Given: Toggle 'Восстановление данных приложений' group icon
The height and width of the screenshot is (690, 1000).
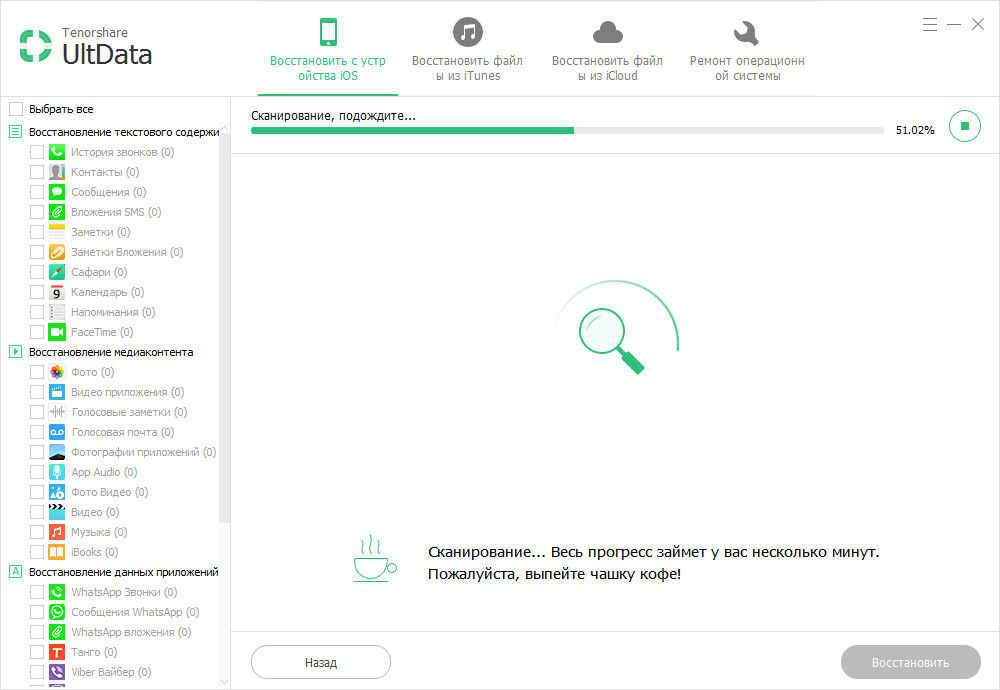Looking at the screenshot, I should (16, 572).
